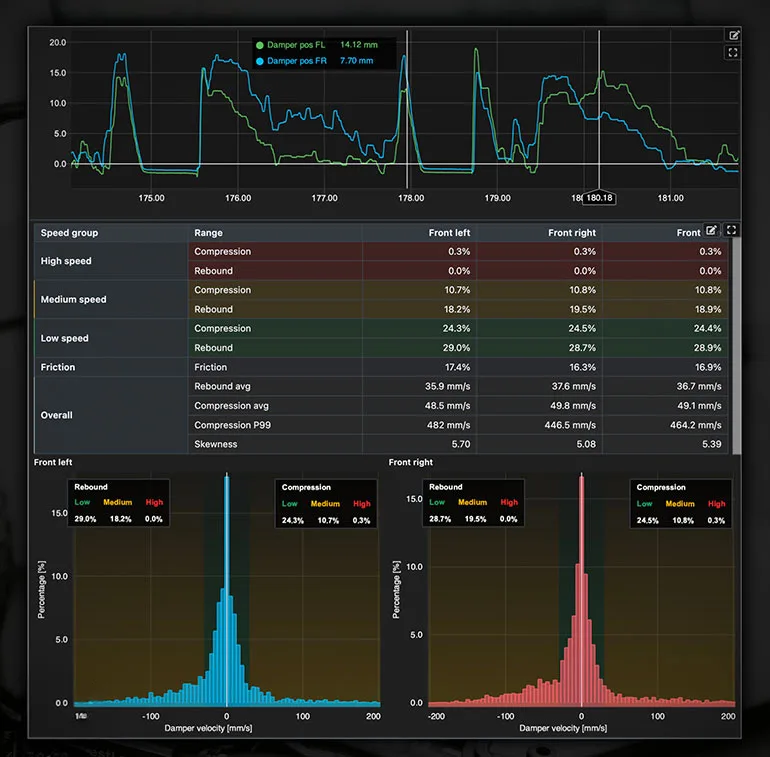
Task: Click the 176.00 time axis label
Action: [x=238, y=198]
